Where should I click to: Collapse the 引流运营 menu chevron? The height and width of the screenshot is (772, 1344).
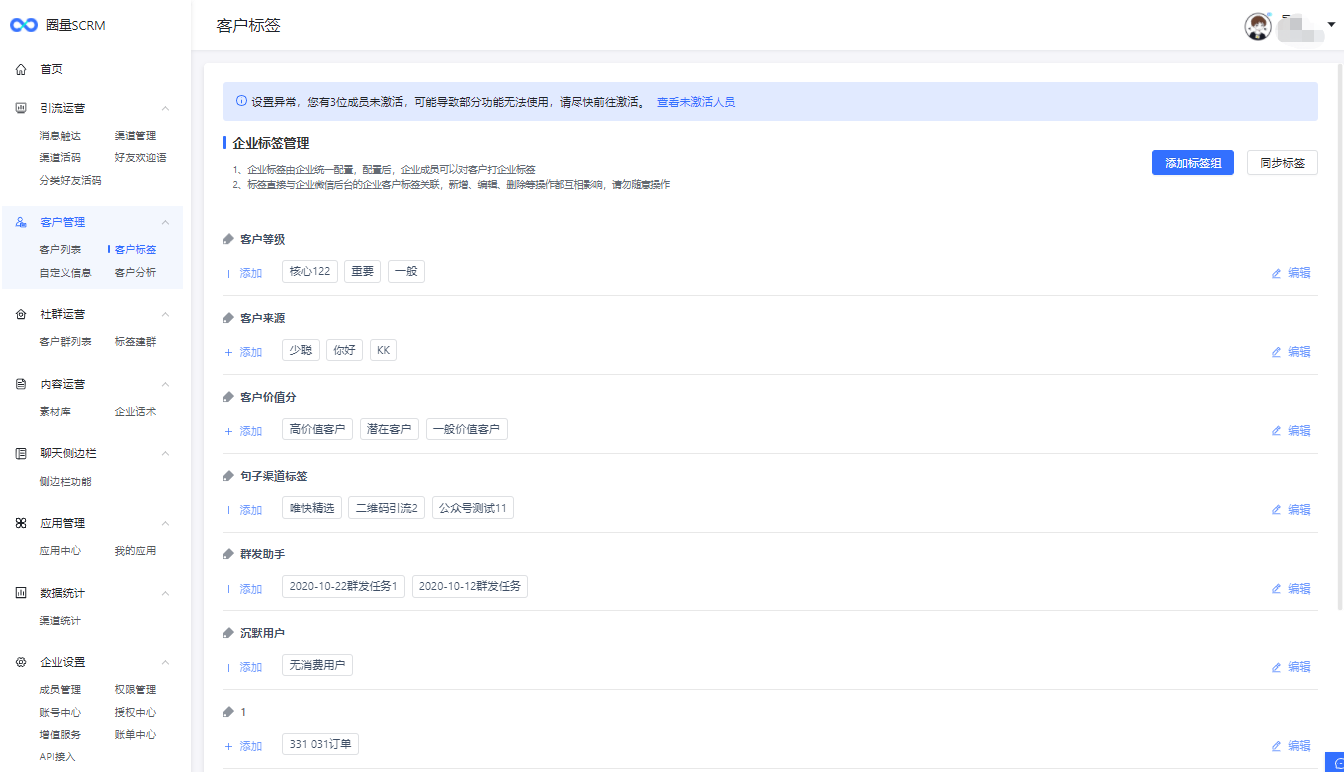pyautogui.click(x=166, y=108)
